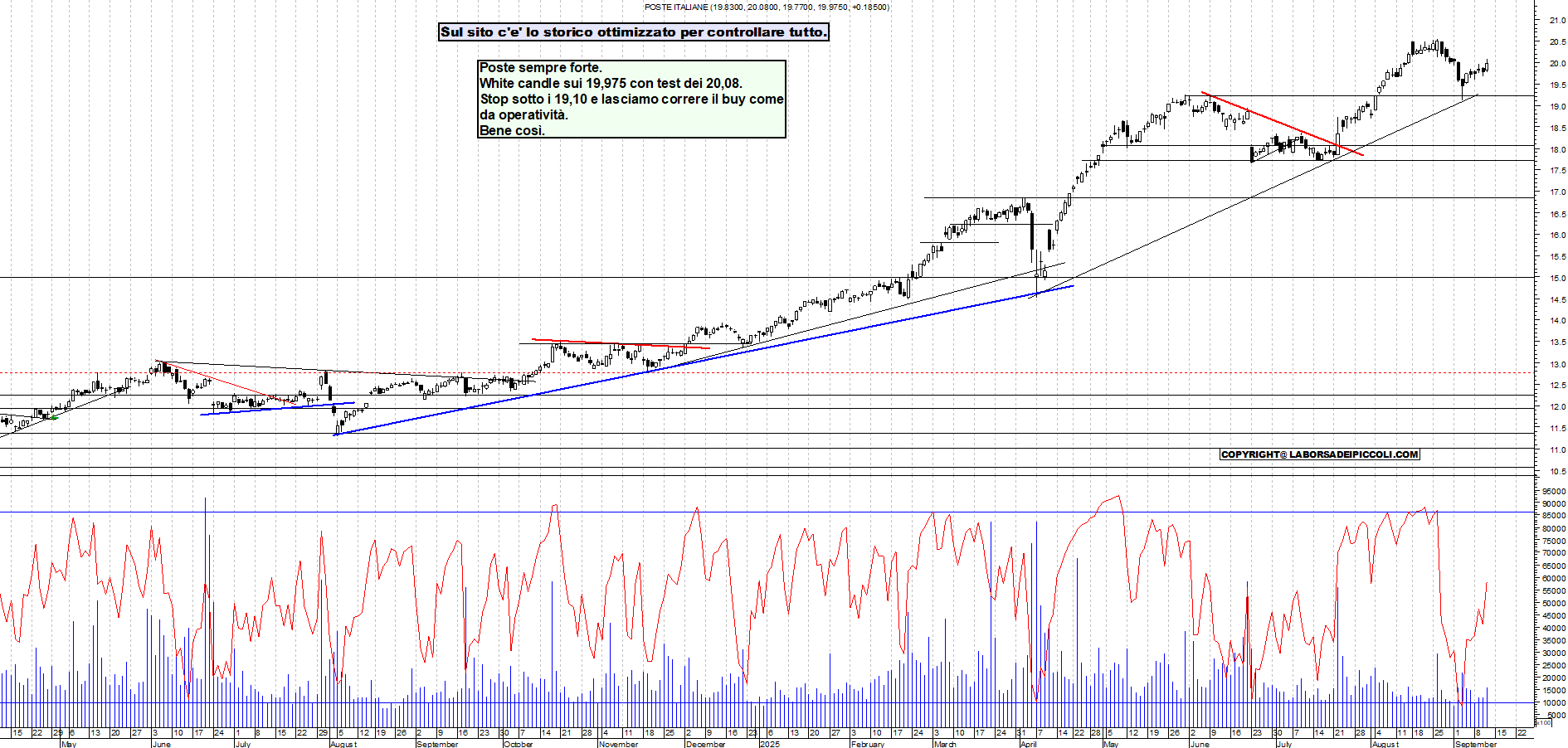Select the 12.5 price axis label
The width and height of the screenshot is (1568, 748).
point(1557,386)
